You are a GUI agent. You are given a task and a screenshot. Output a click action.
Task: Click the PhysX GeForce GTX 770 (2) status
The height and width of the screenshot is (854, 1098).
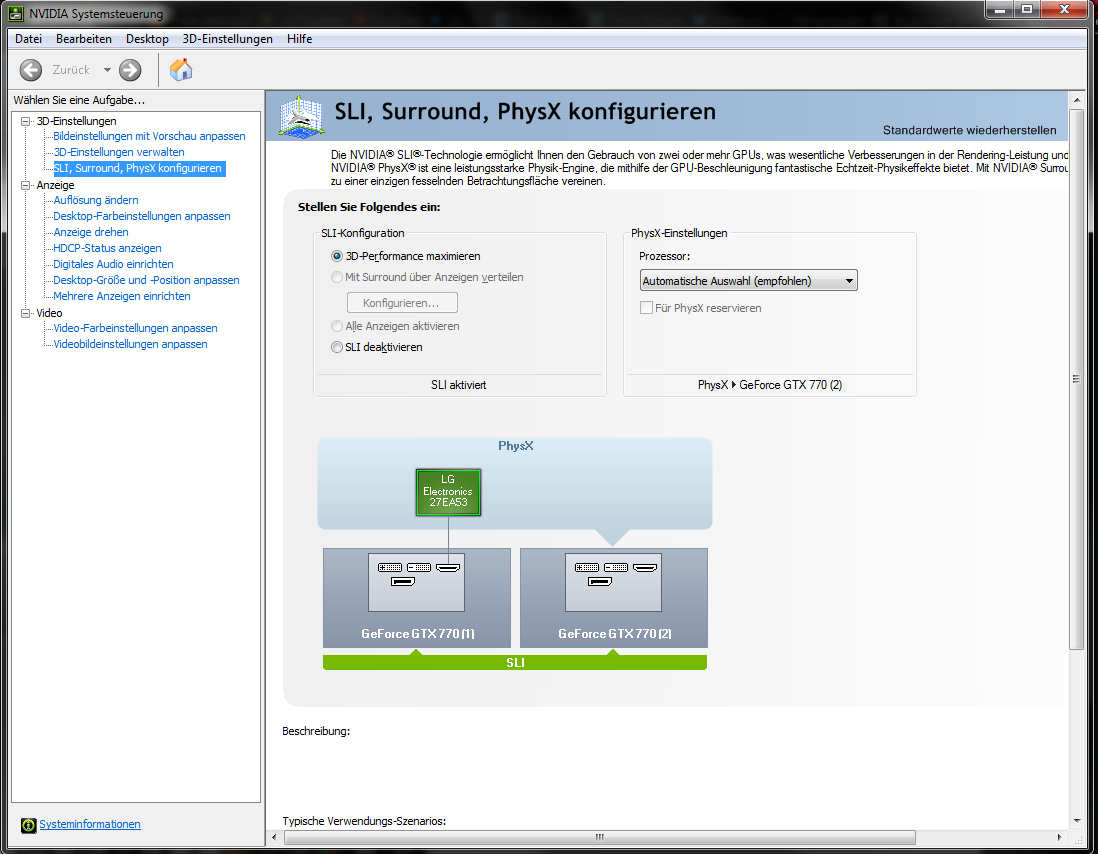770,385
